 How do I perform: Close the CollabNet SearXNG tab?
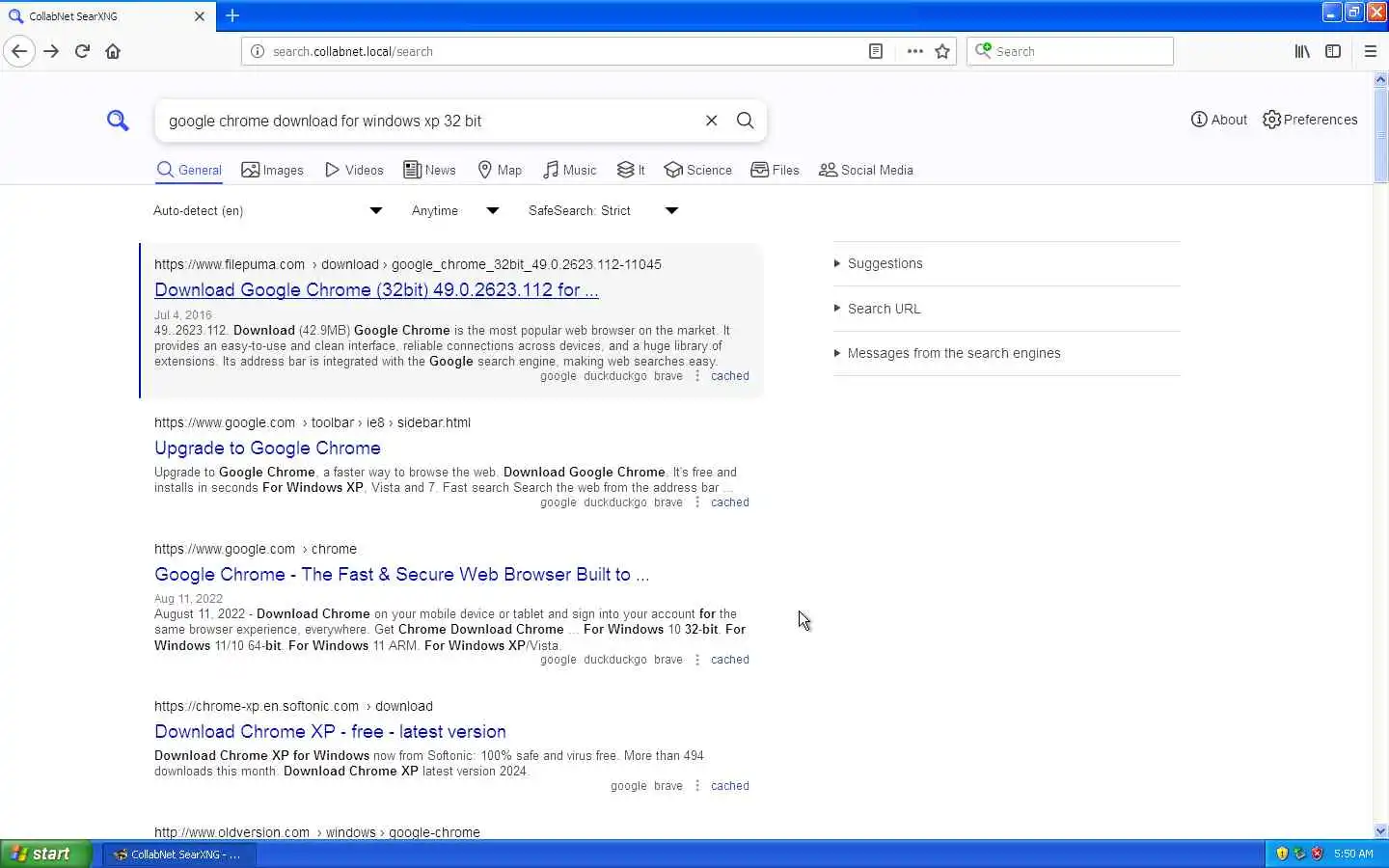[200, 16]
